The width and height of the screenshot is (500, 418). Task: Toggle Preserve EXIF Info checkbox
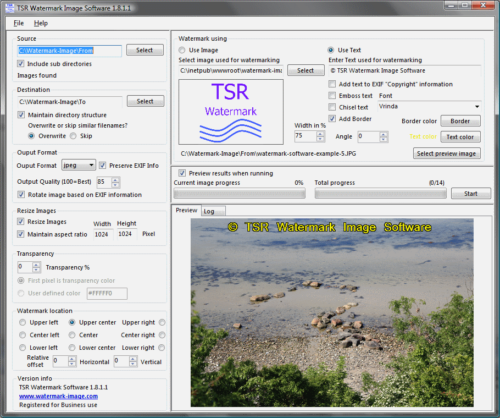coord(103,165)
